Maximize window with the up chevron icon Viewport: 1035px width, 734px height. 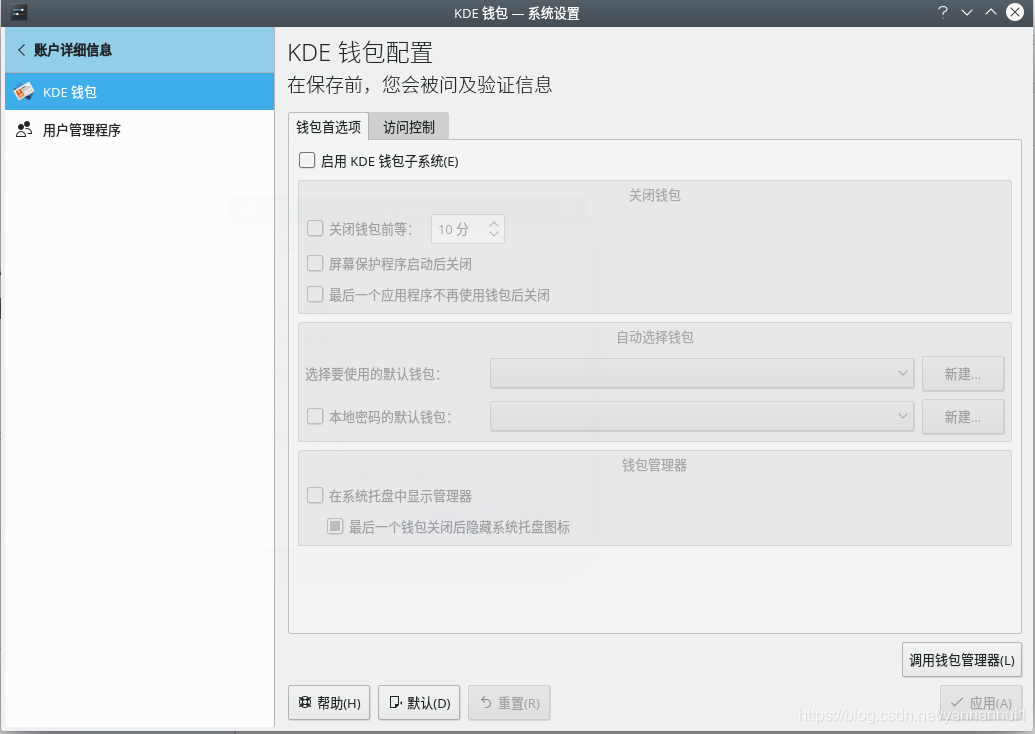pos(991,13)
